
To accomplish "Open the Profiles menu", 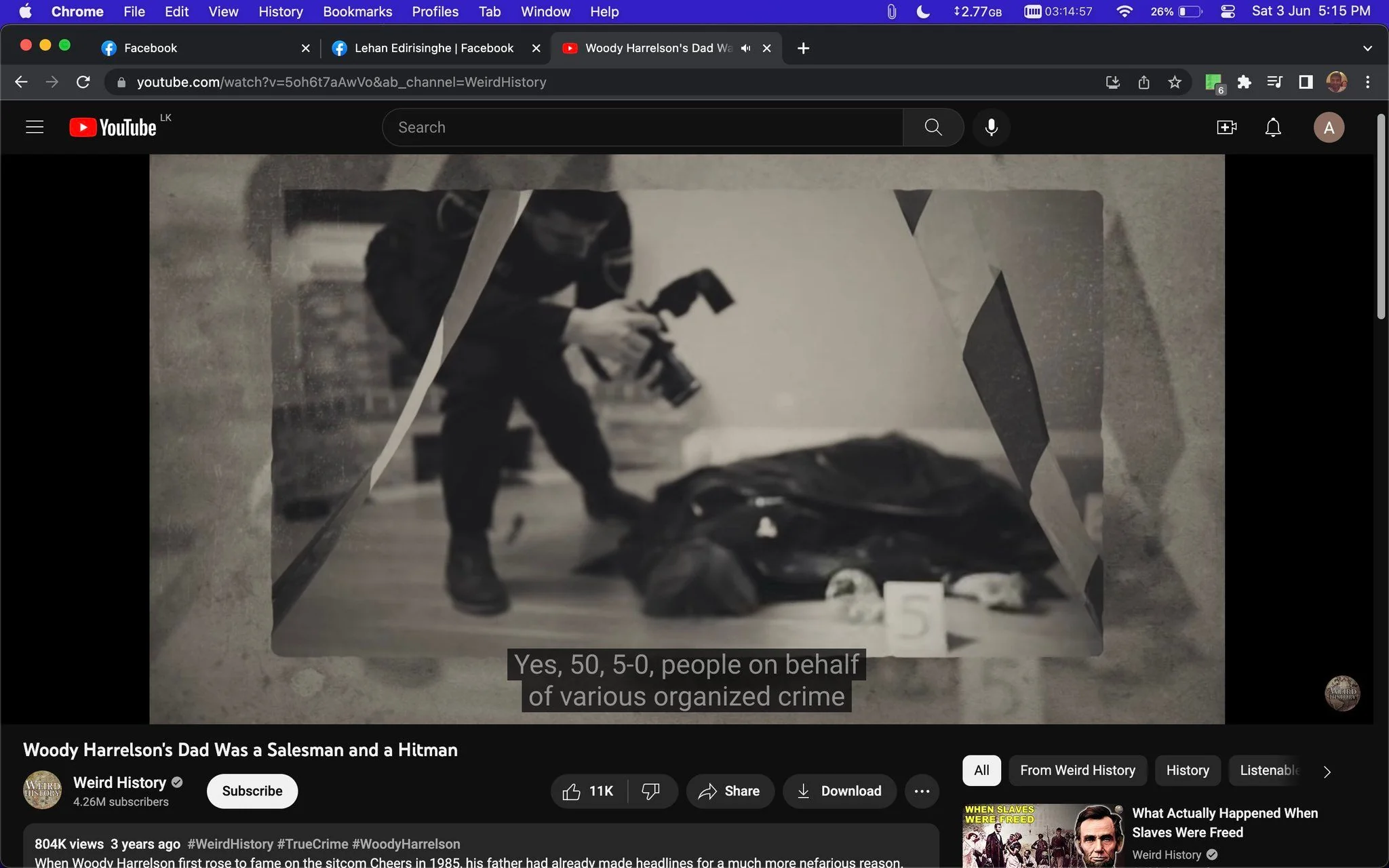I will coord(435,12).
